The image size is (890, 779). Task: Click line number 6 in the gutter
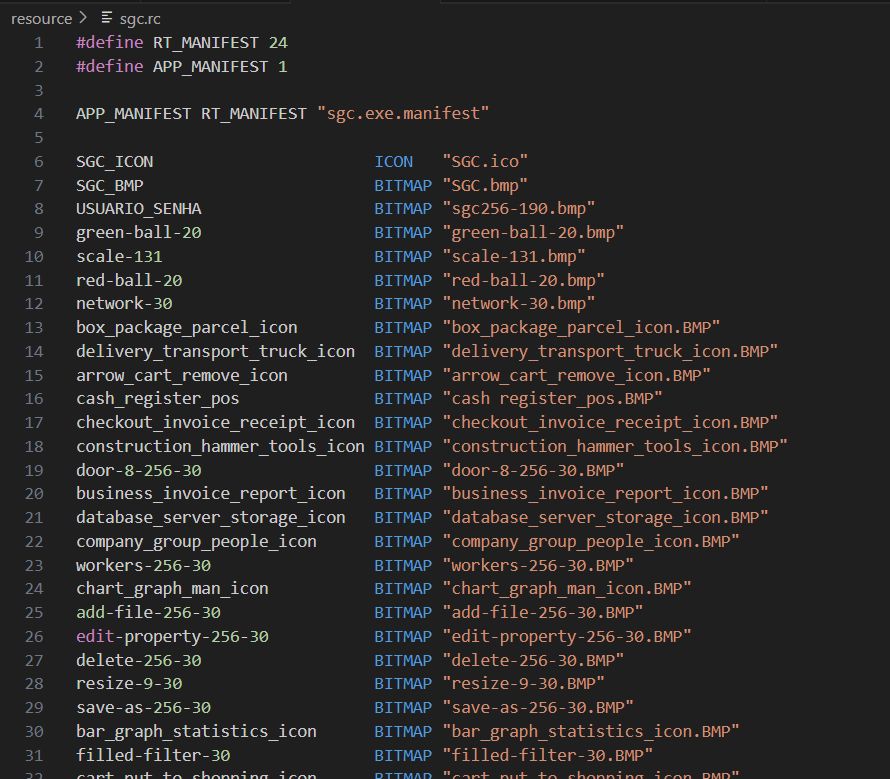tap(38, 161)
